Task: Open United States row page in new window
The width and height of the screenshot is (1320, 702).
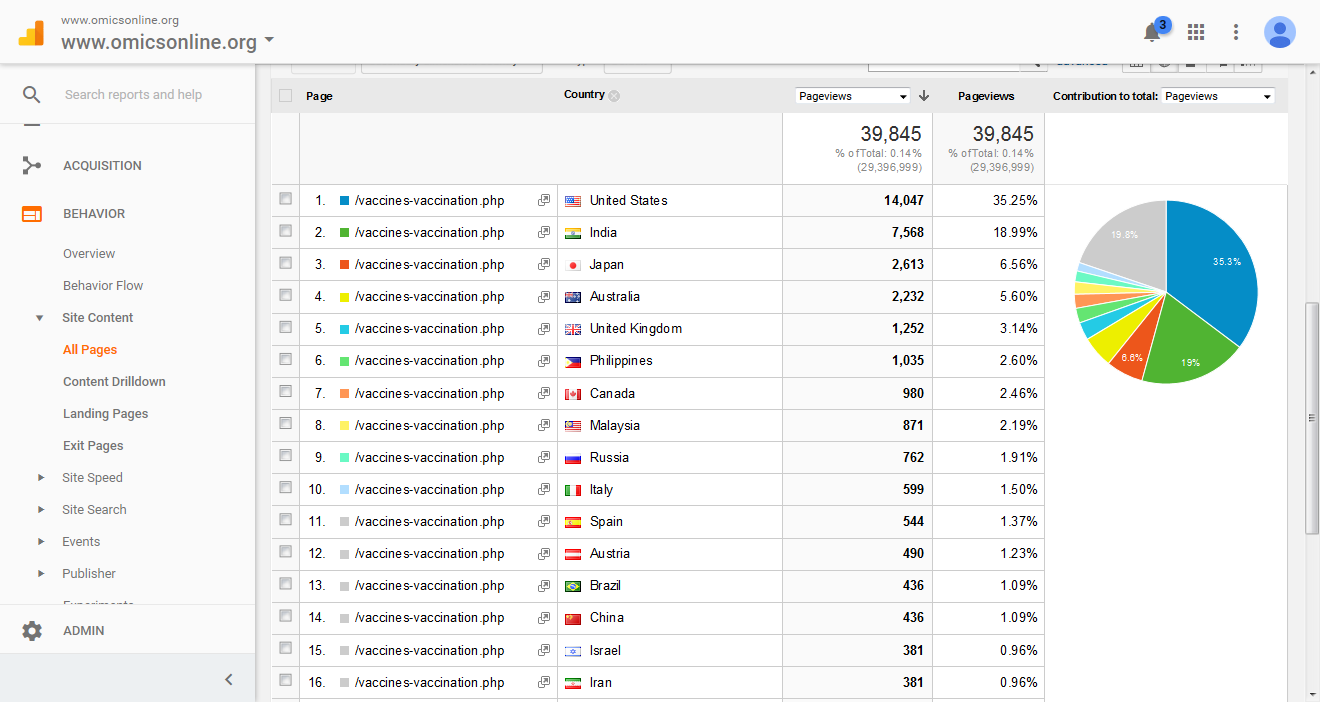Action: coord(543,200)
